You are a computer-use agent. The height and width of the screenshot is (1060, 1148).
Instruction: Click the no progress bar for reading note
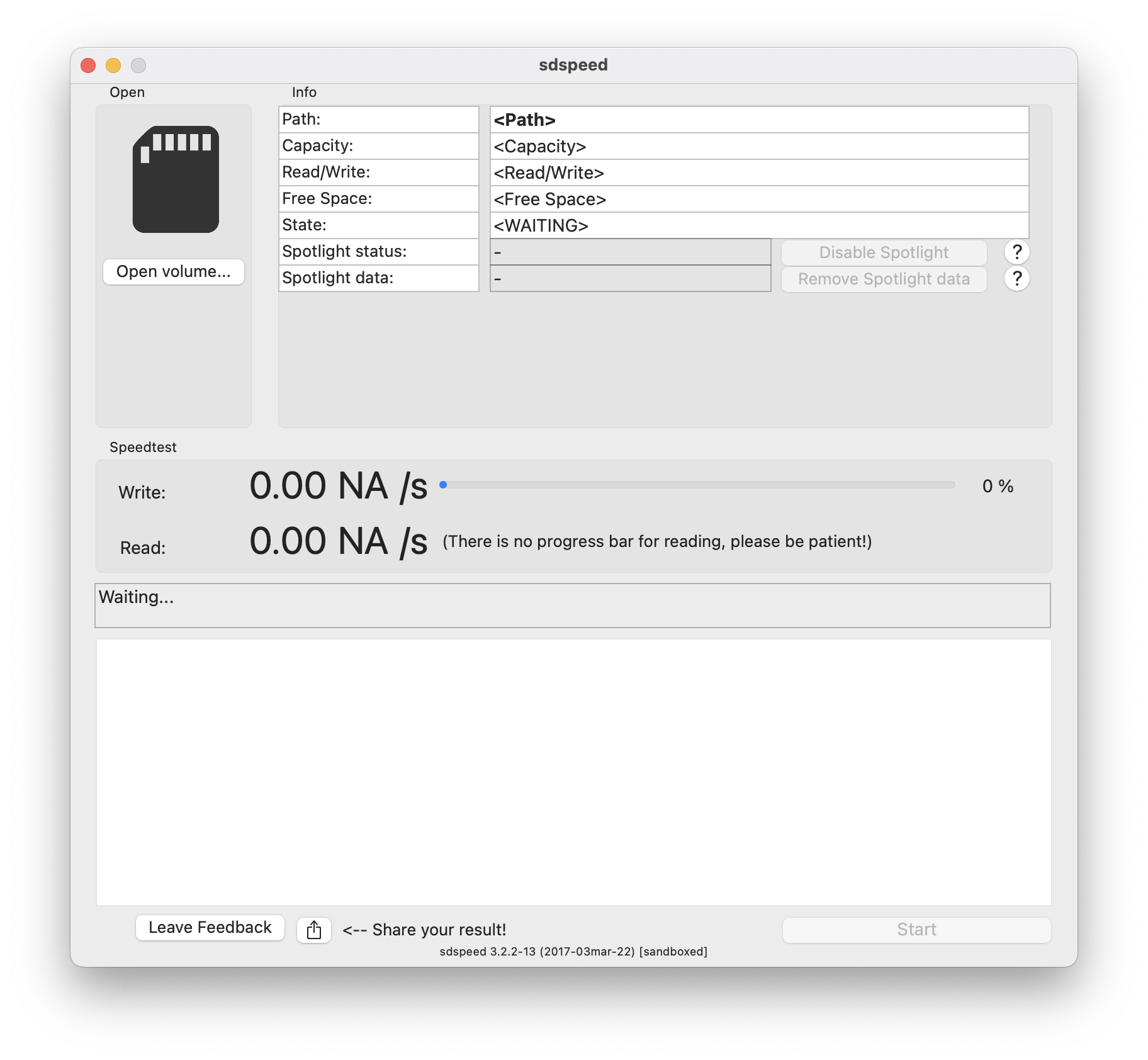pos(657,541)
